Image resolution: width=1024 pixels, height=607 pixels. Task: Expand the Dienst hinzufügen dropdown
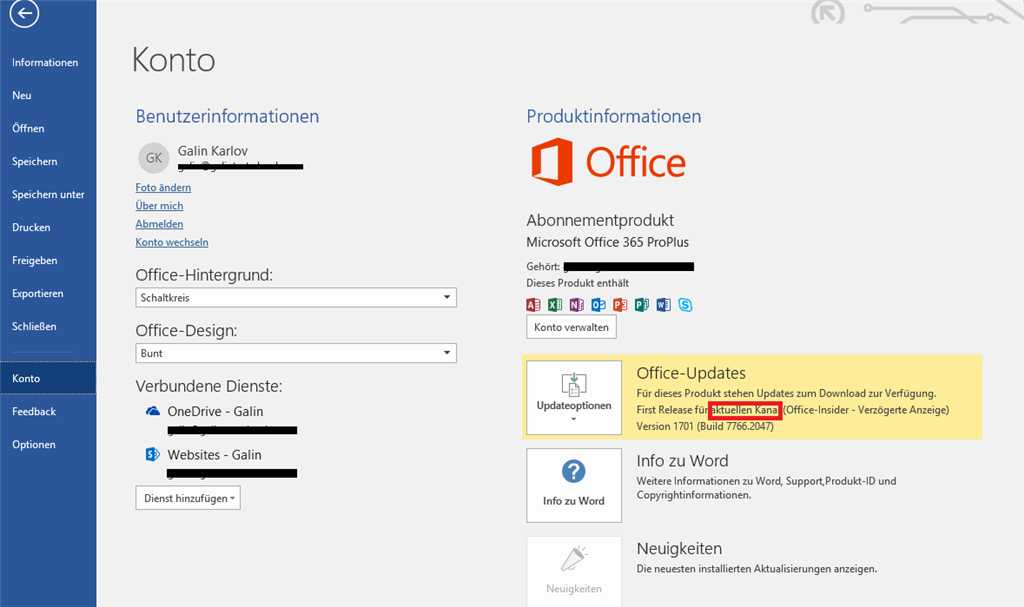click(x=188, y=498)
